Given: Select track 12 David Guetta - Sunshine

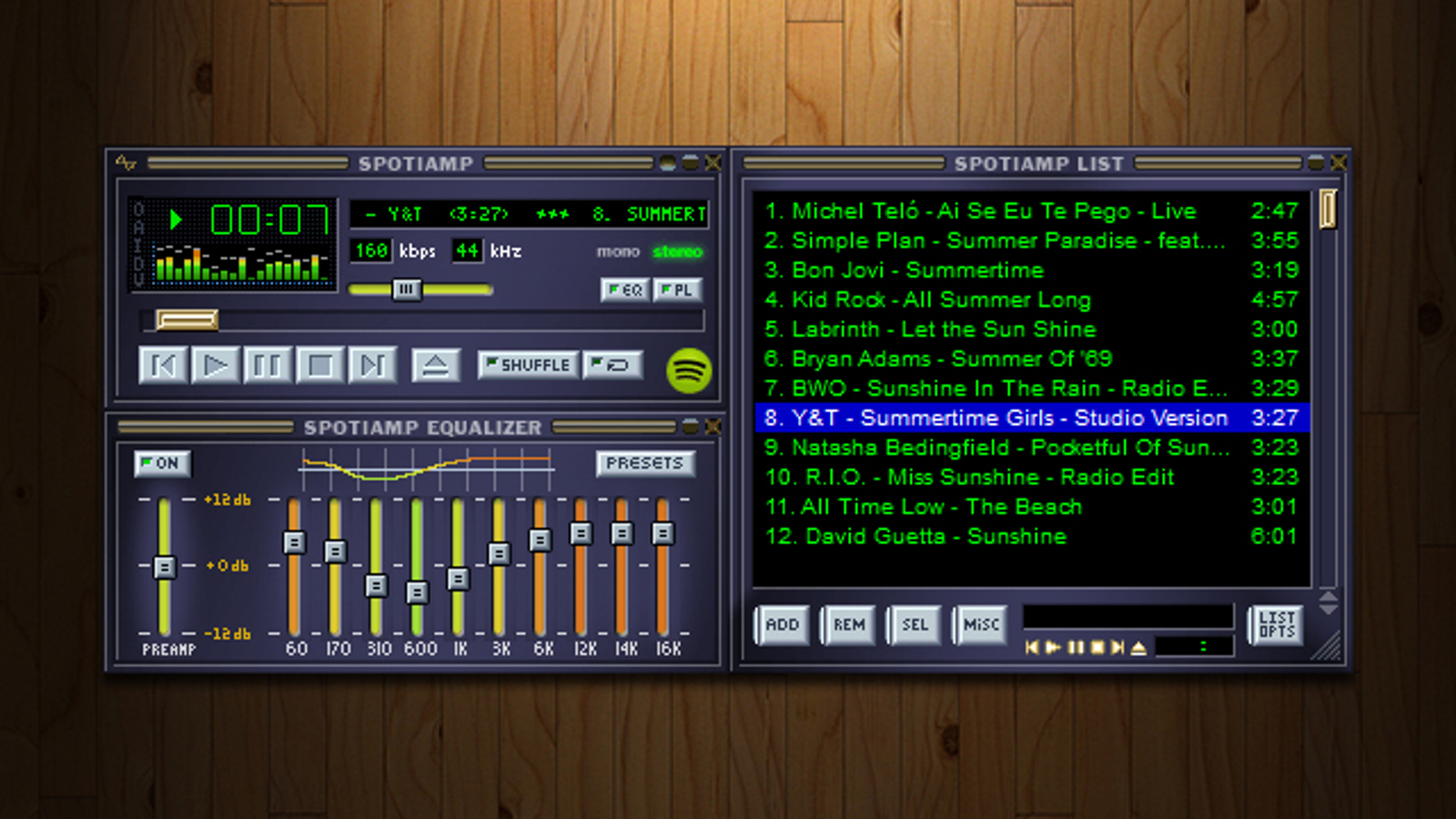Looking at the screenshot, I should [1032, 536].
